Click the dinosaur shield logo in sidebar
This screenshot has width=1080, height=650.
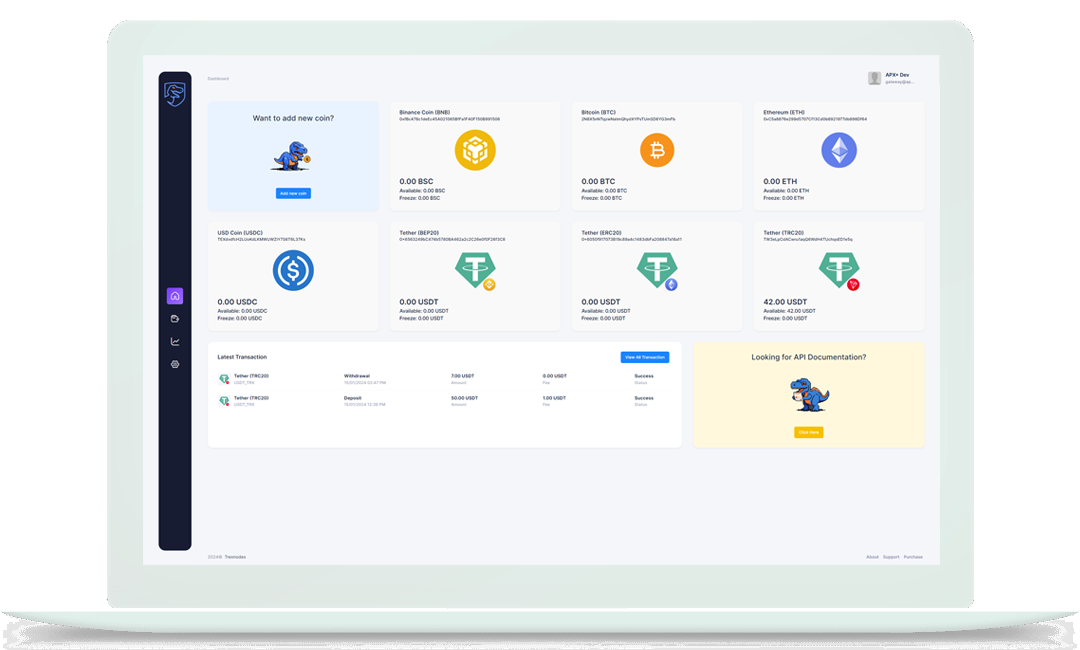tap(174, 94)
